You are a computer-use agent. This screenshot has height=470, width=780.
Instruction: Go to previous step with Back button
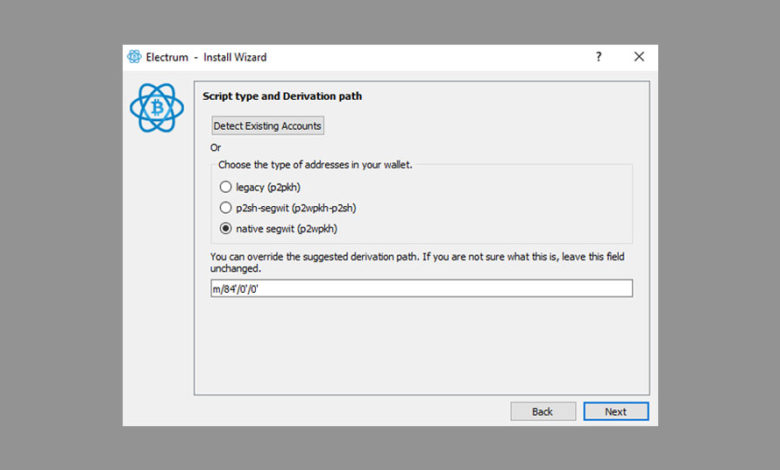(x=543, y=411)
